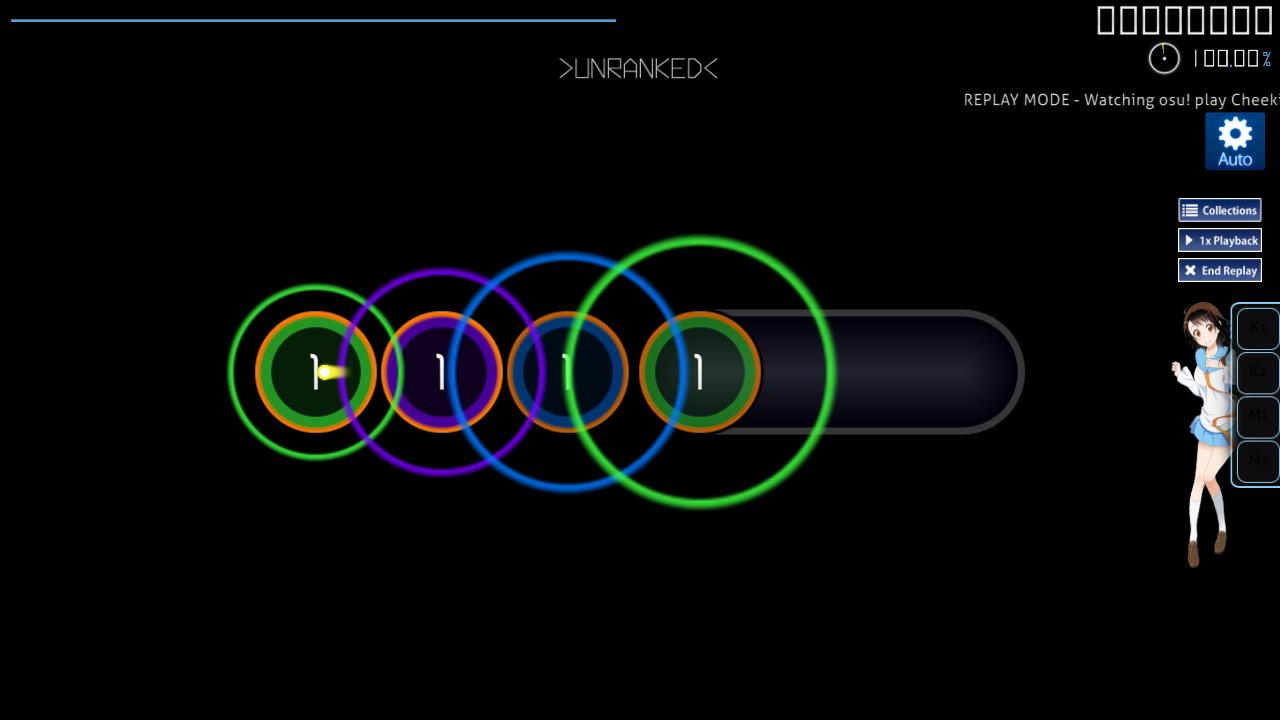Viewport: 1280px width, 720px height.
Task: Hit the first green hit circle
Action: click(315, 372)
